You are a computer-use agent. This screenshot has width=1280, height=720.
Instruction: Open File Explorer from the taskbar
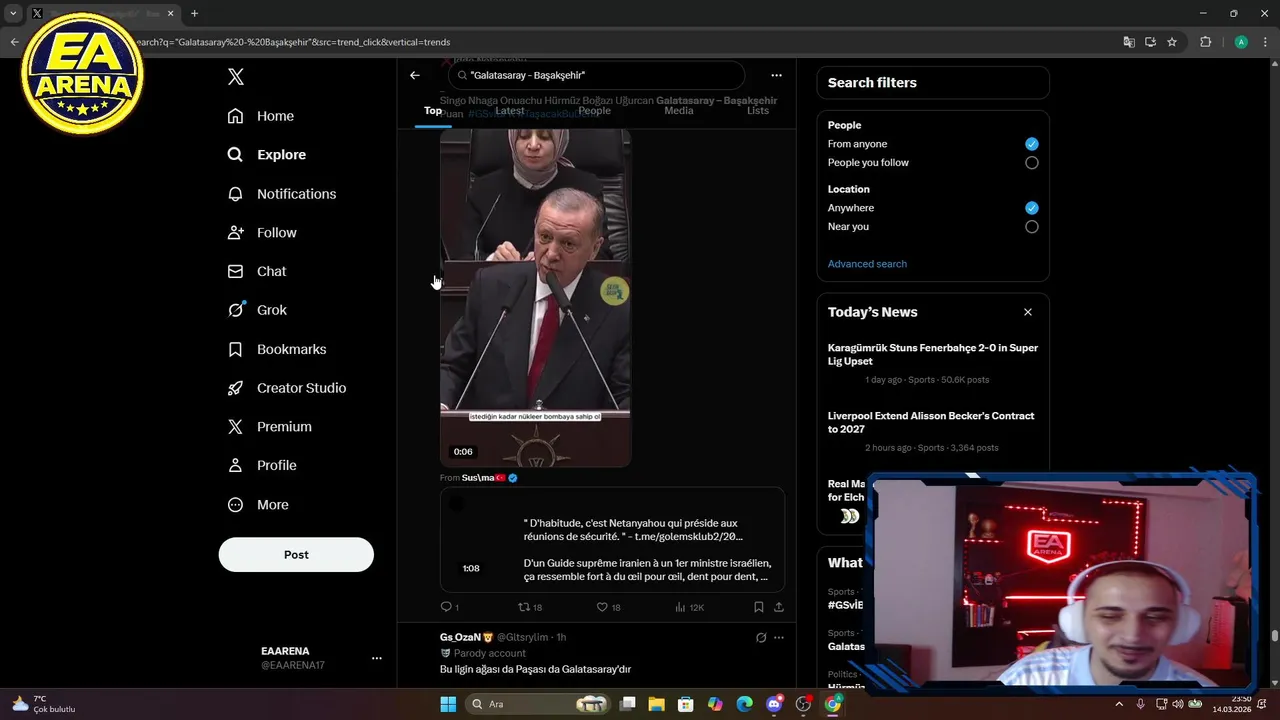657,704
